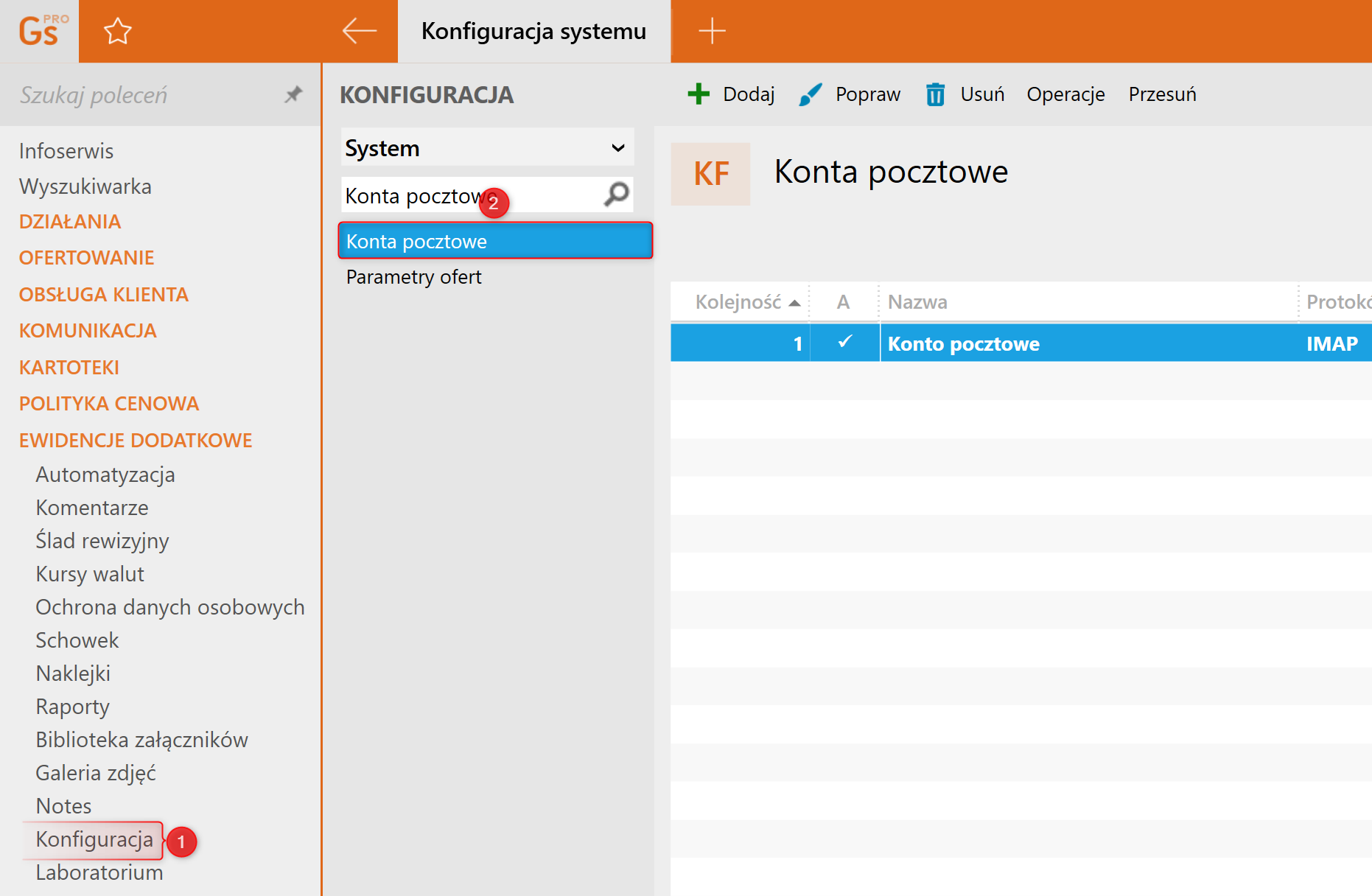The height and width of the screenshot is (896, 1372).
Task: Open the Operacje menu
Action: pos(1065,94)
